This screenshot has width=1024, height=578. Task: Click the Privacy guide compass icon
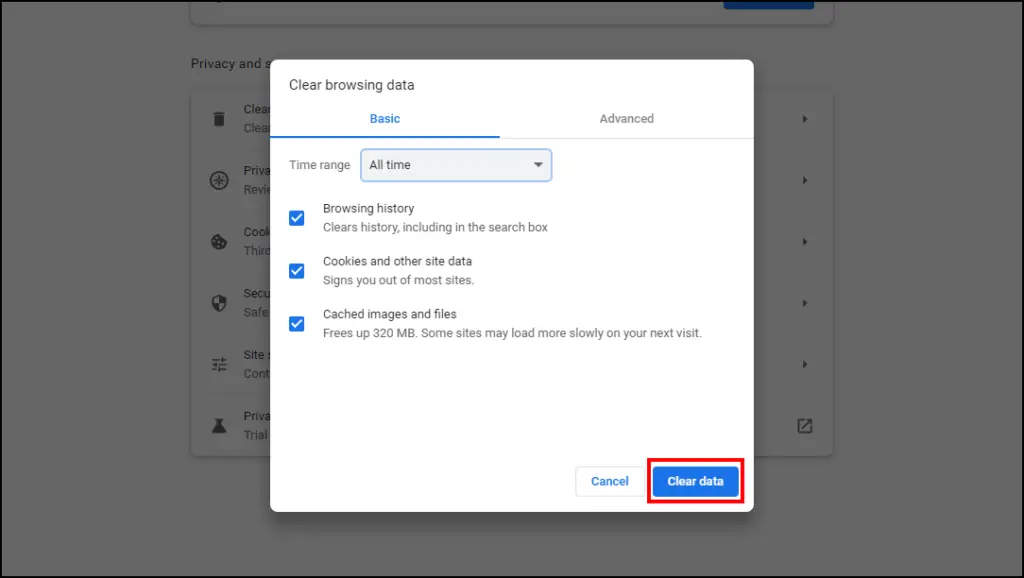(x=219, y=180)
